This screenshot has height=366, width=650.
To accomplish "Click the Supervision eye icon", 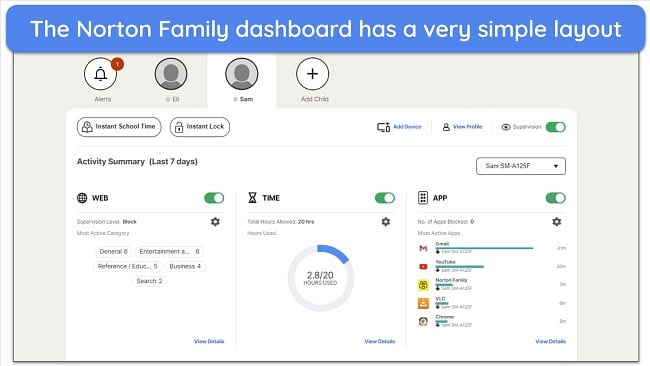I will click(x=506, y=127).
